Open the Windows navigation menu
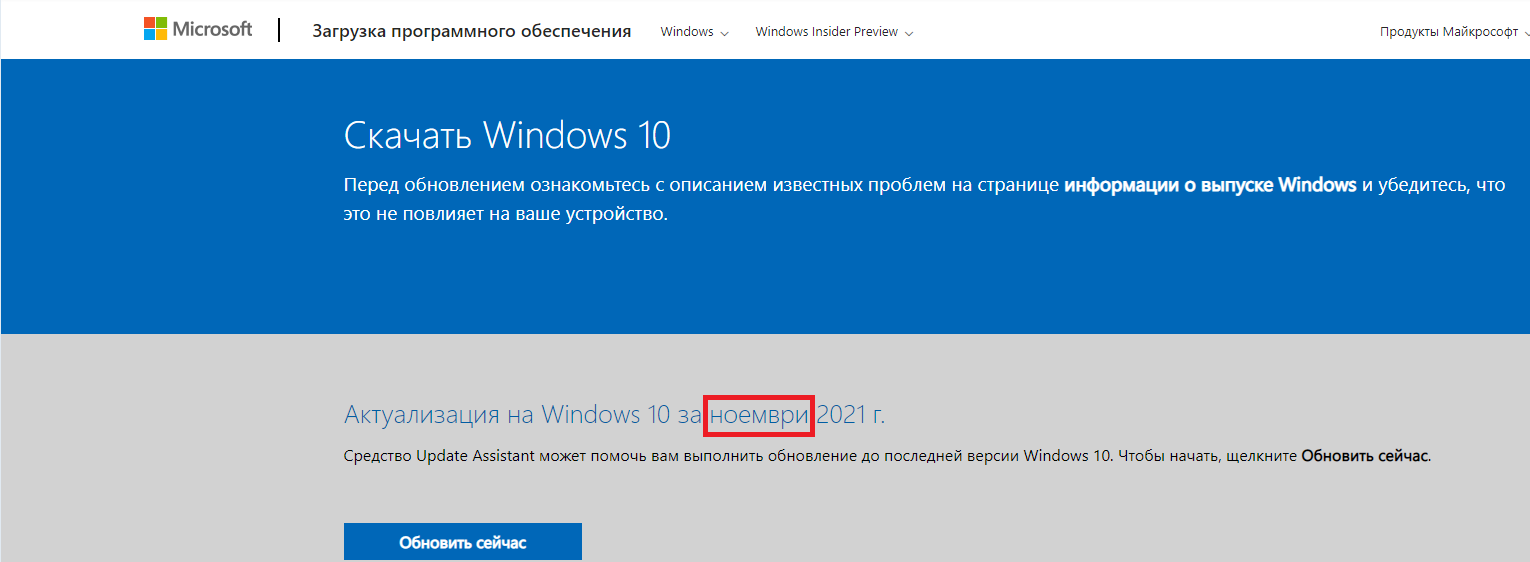This screenshot has height=562, width=1530. pyautogui.click(x=687, y=32)
